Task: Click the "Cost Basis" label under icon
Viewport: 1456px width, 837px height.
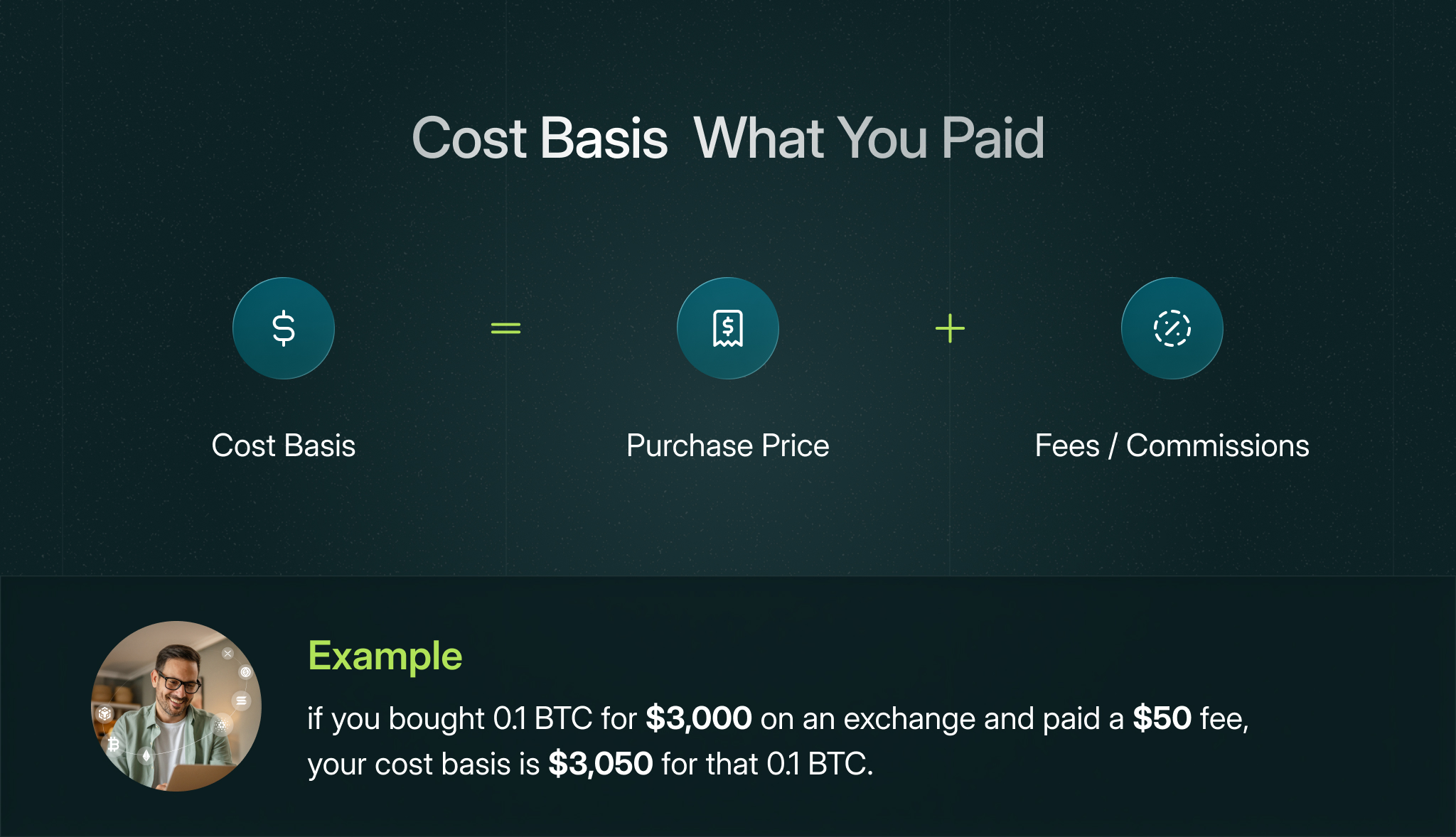Action: (x=284, y=446)
